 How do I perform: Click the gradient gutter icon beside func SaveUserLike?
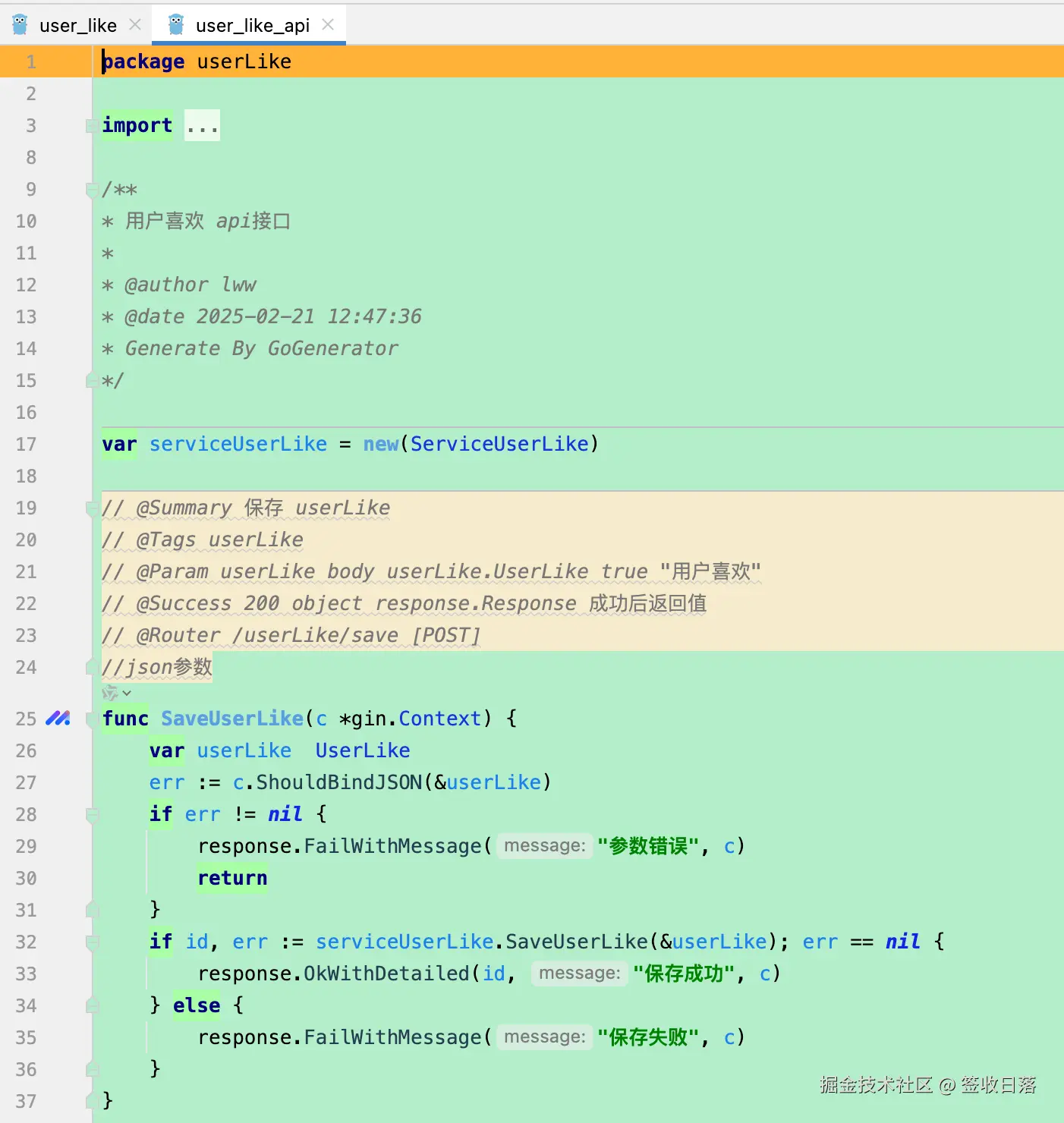click(x=58, y=718)
